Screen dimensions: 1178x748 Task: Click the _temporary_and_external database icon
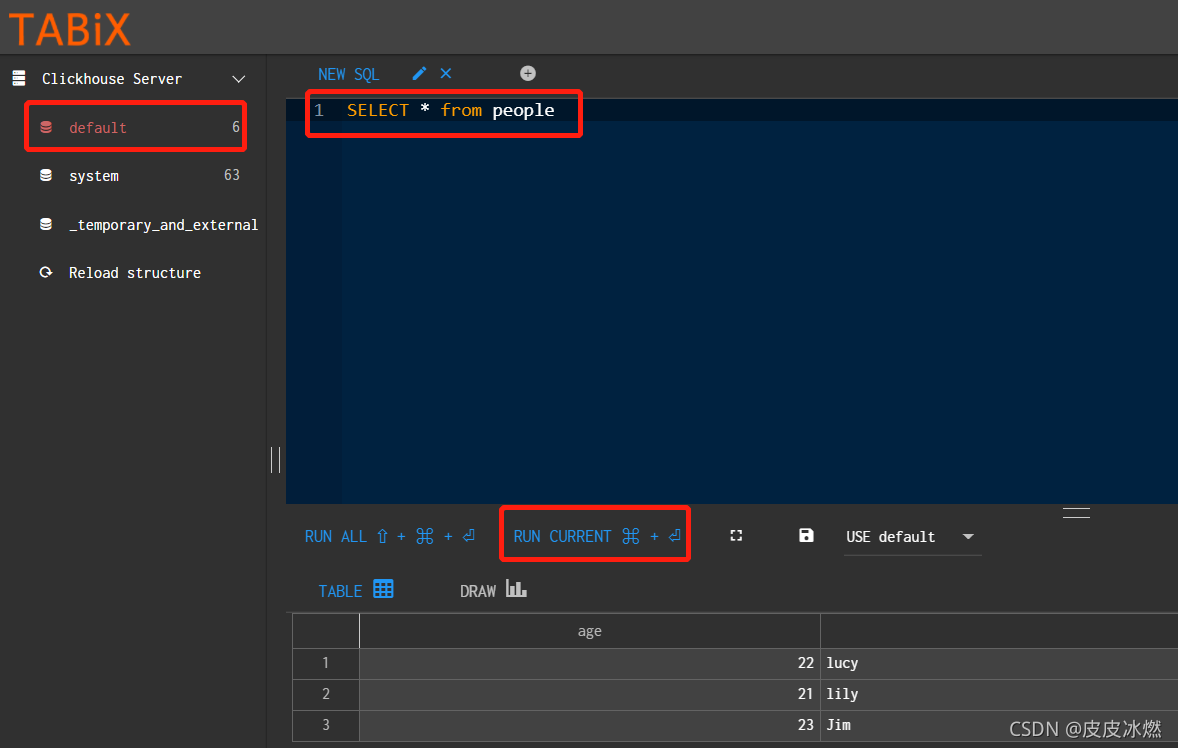(46, 225)
